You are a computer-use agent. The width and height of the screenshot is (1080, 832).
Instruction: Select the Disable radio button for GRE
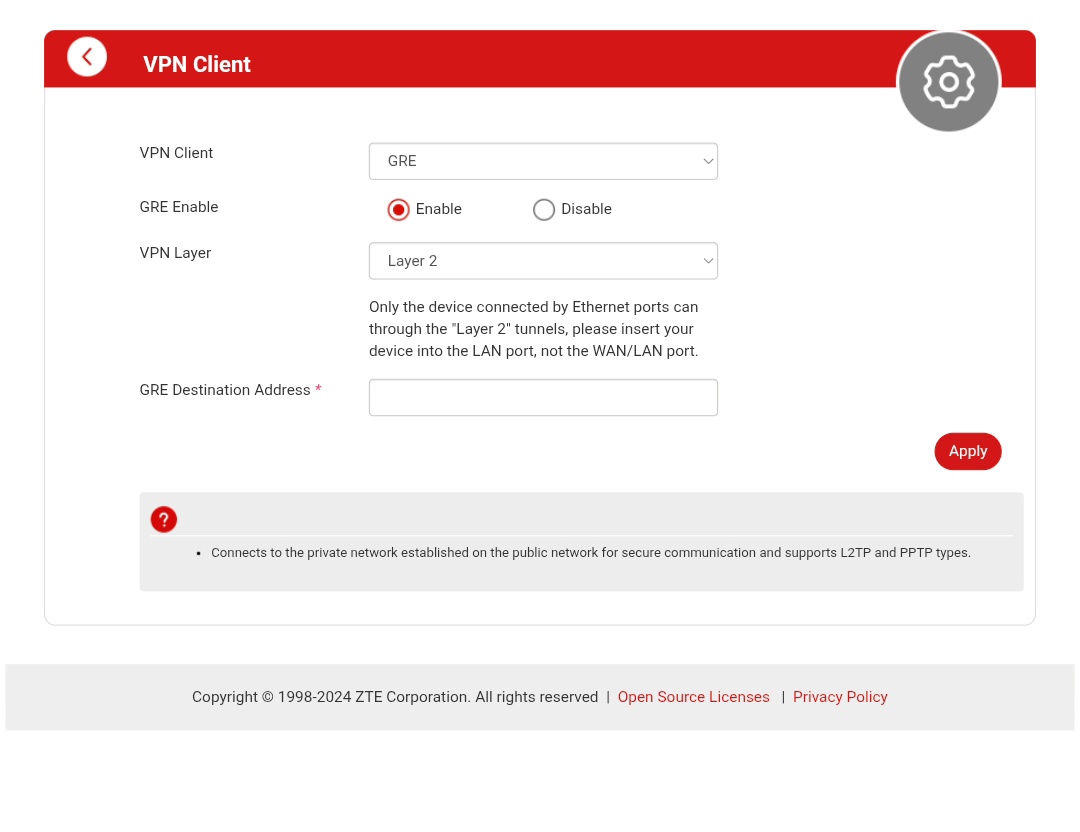coord(543,209)
